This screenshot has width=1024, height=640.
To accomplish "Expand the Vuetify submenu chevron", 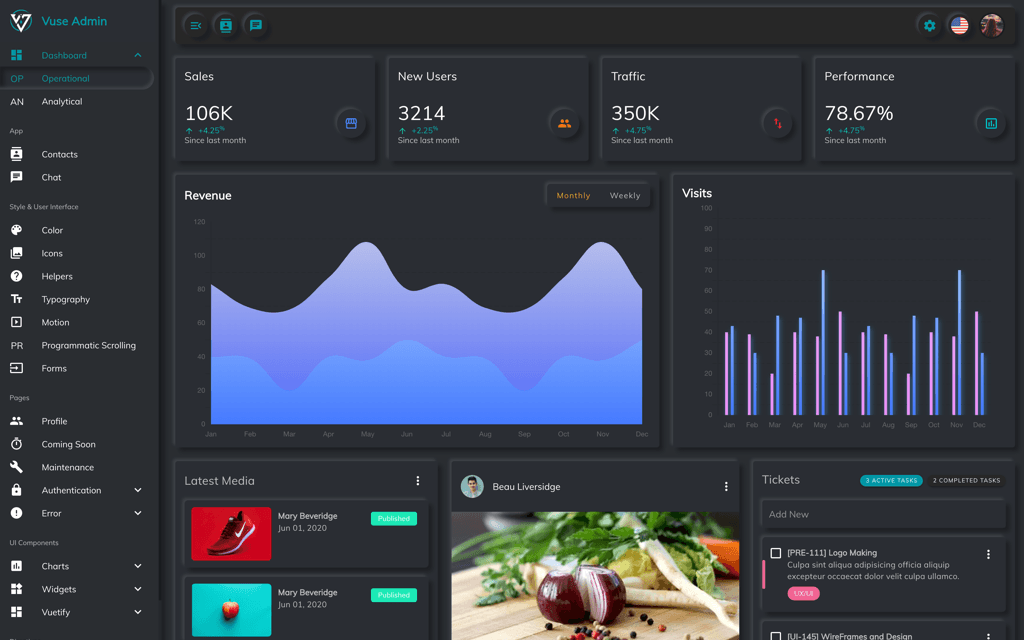I will 138,612.
